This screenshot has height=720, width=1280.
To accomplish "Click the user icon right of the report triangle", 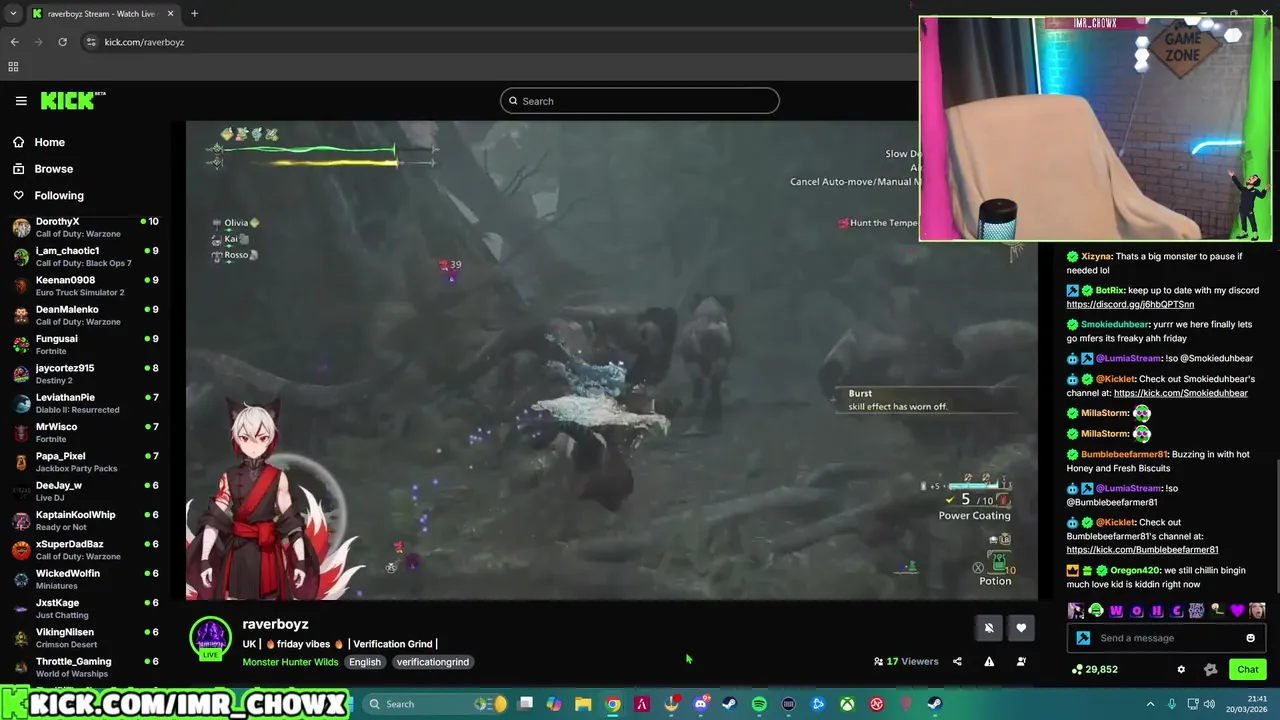I will (1021, 661).
